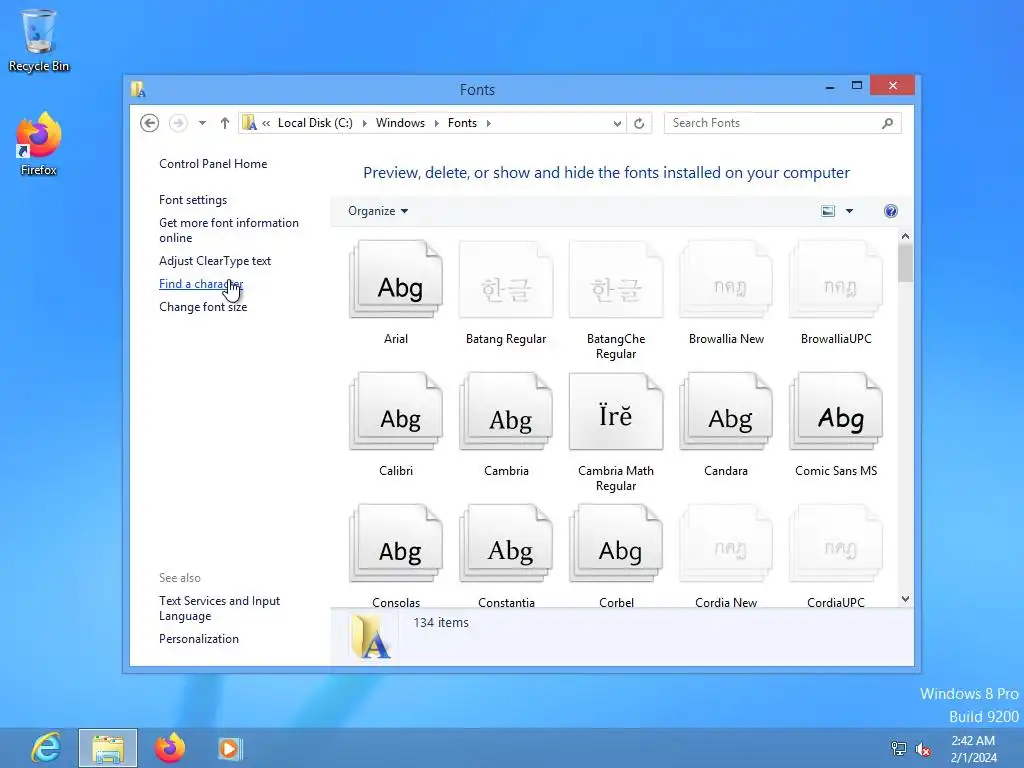1024x768 pixels.
Task: Refresh the Fonts folder view
Action: coord(639,123)
